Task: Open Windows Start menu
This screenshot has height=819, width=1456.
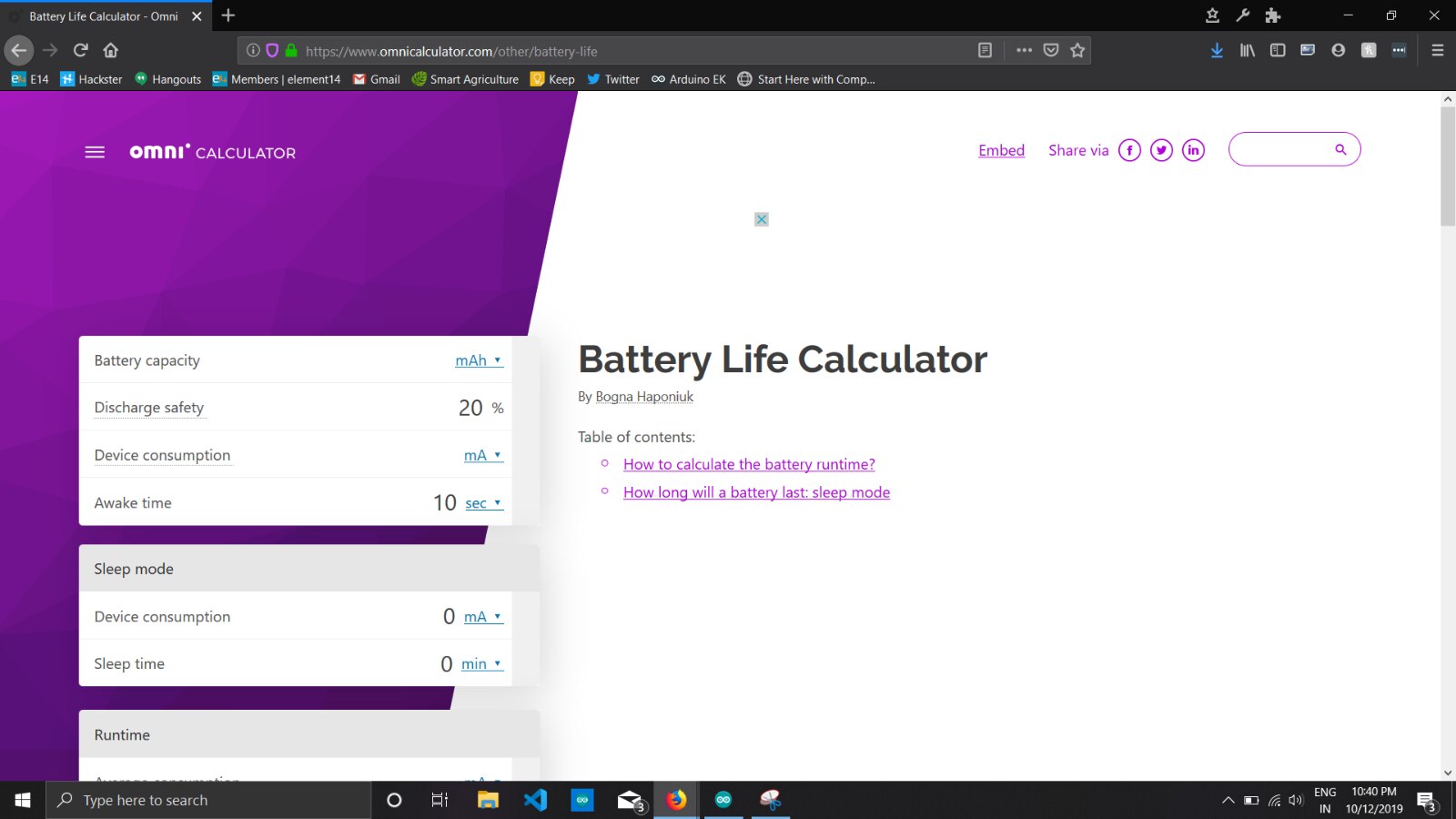Action: (23, 800)
